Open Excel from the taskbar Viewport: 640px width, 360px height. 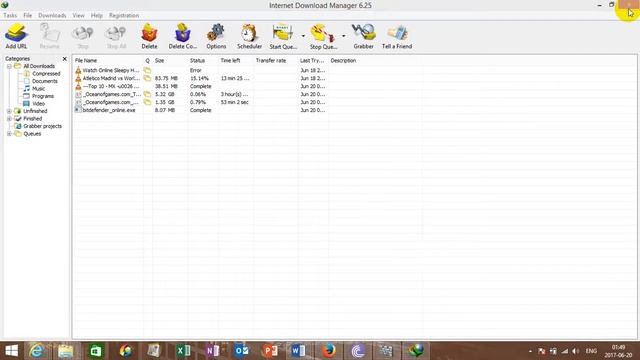tap(183, 351)
